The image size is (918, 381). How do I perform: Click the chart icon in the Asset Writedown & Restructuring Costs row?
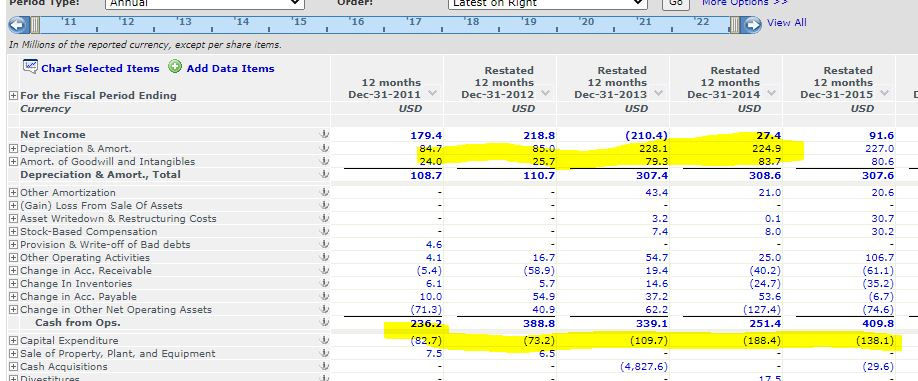click(323, 218)
